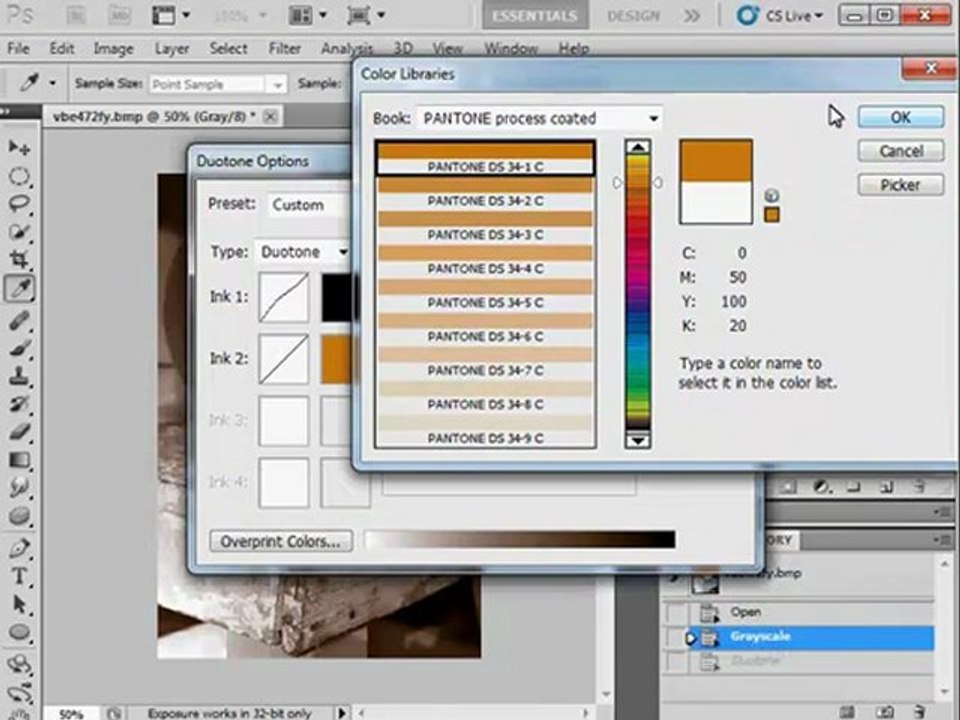Select the Quick Selection tool
Screen dimensions: 960x720
(x=19, y=232)
